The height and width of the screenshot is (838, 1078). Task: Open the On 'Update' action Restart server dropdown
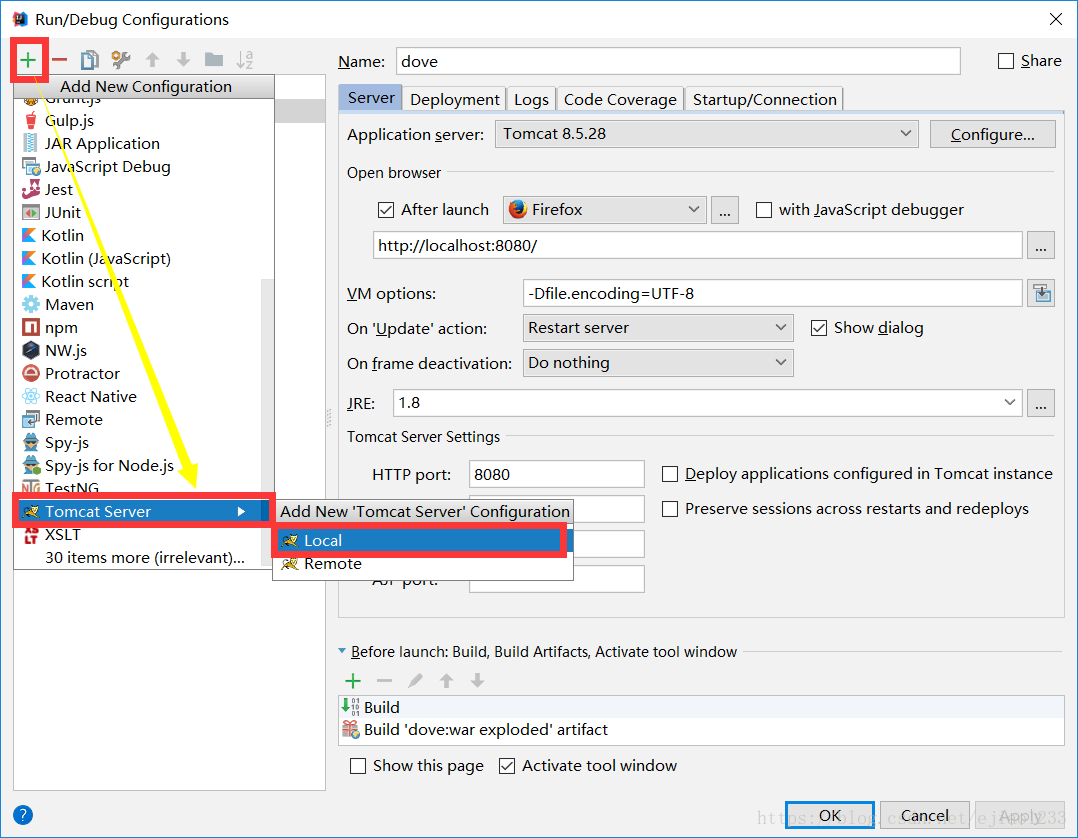click(658, 328)
